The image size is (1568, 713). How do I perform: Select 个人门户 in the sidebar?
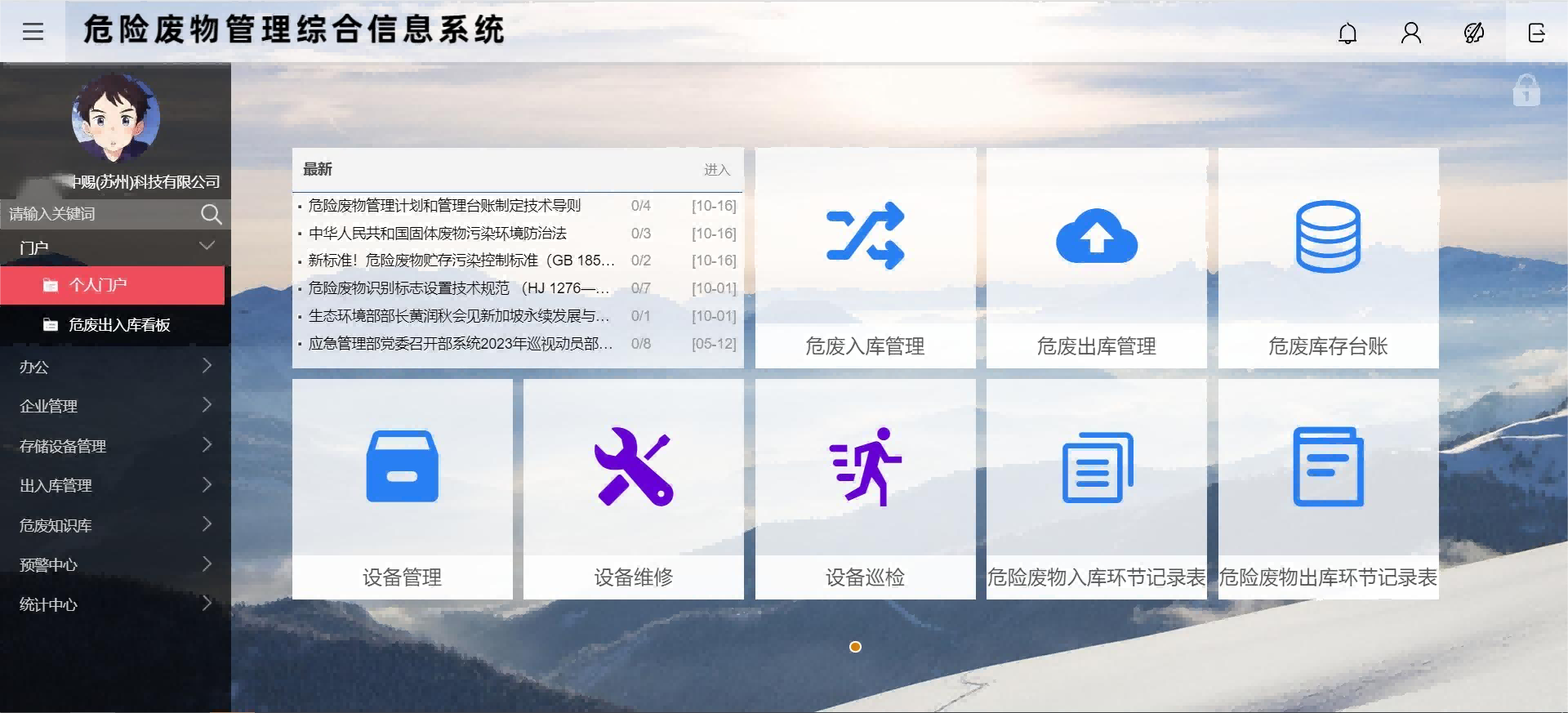click(x=112, y=284)
